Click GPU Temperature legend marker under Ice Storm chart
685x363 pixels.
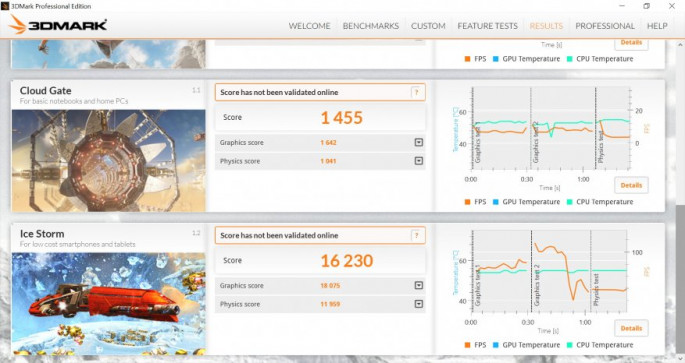coord(495,345)
